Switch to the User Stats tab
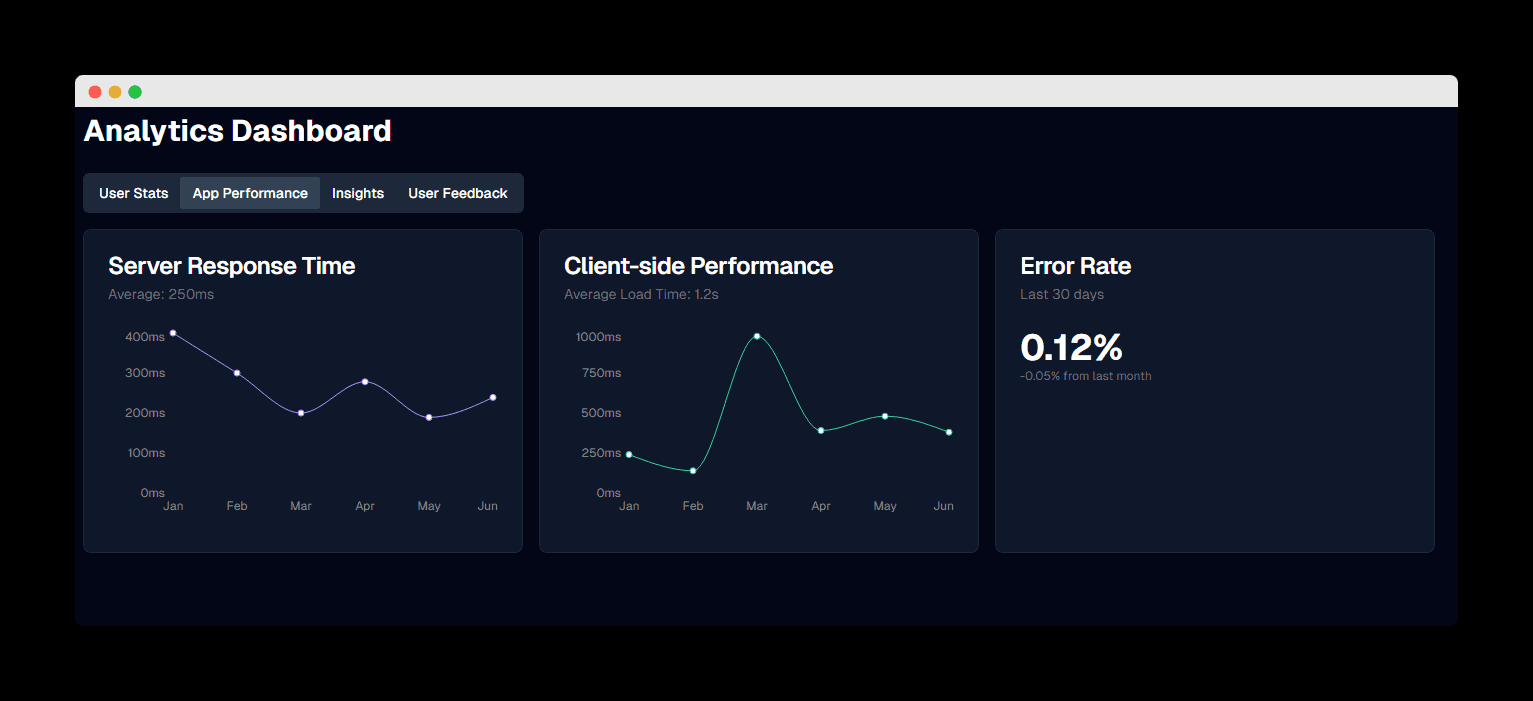The height and width of the screenshot is (701, 1533). pyautogui.click(x=133, y=193)
